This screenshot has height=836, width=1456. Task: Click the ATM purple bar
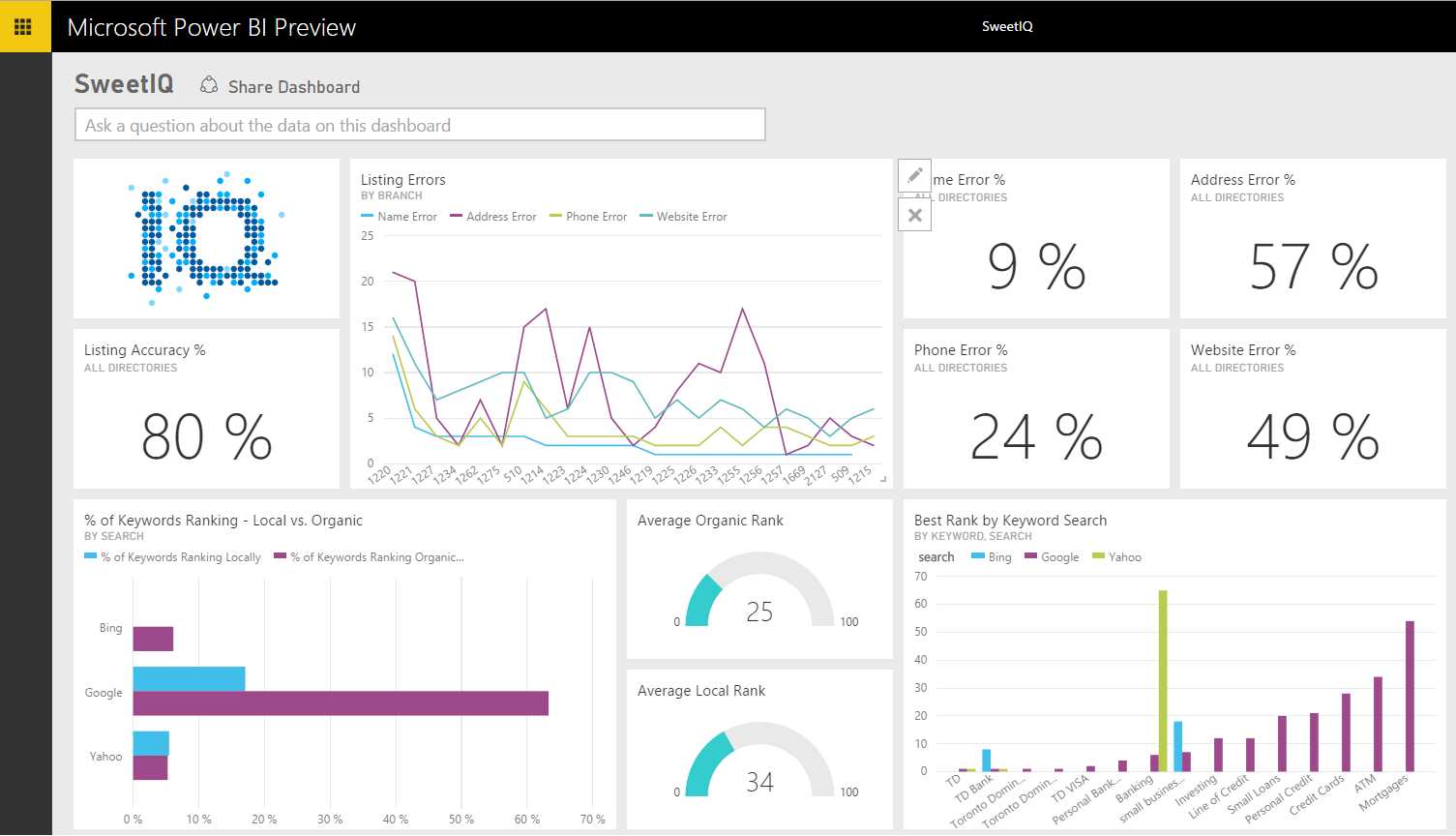[1378, 725]
